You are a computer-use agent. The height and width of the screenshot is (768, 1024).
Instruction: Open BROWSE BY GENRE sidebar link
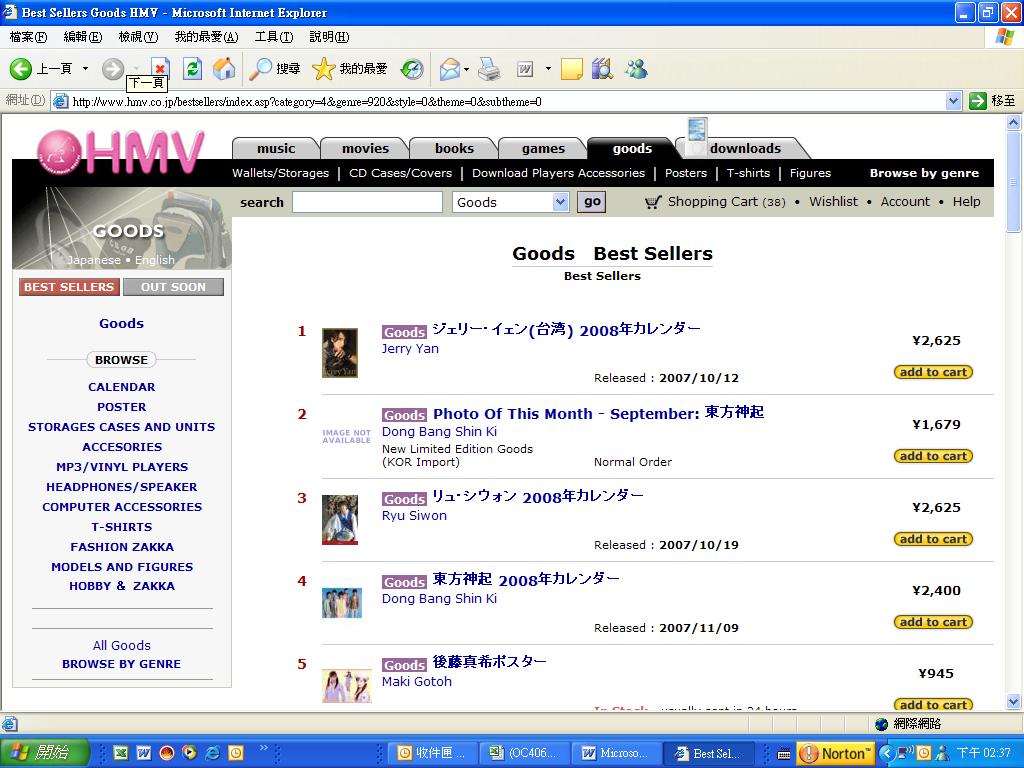pyautogui.click(x=121, y=664)
